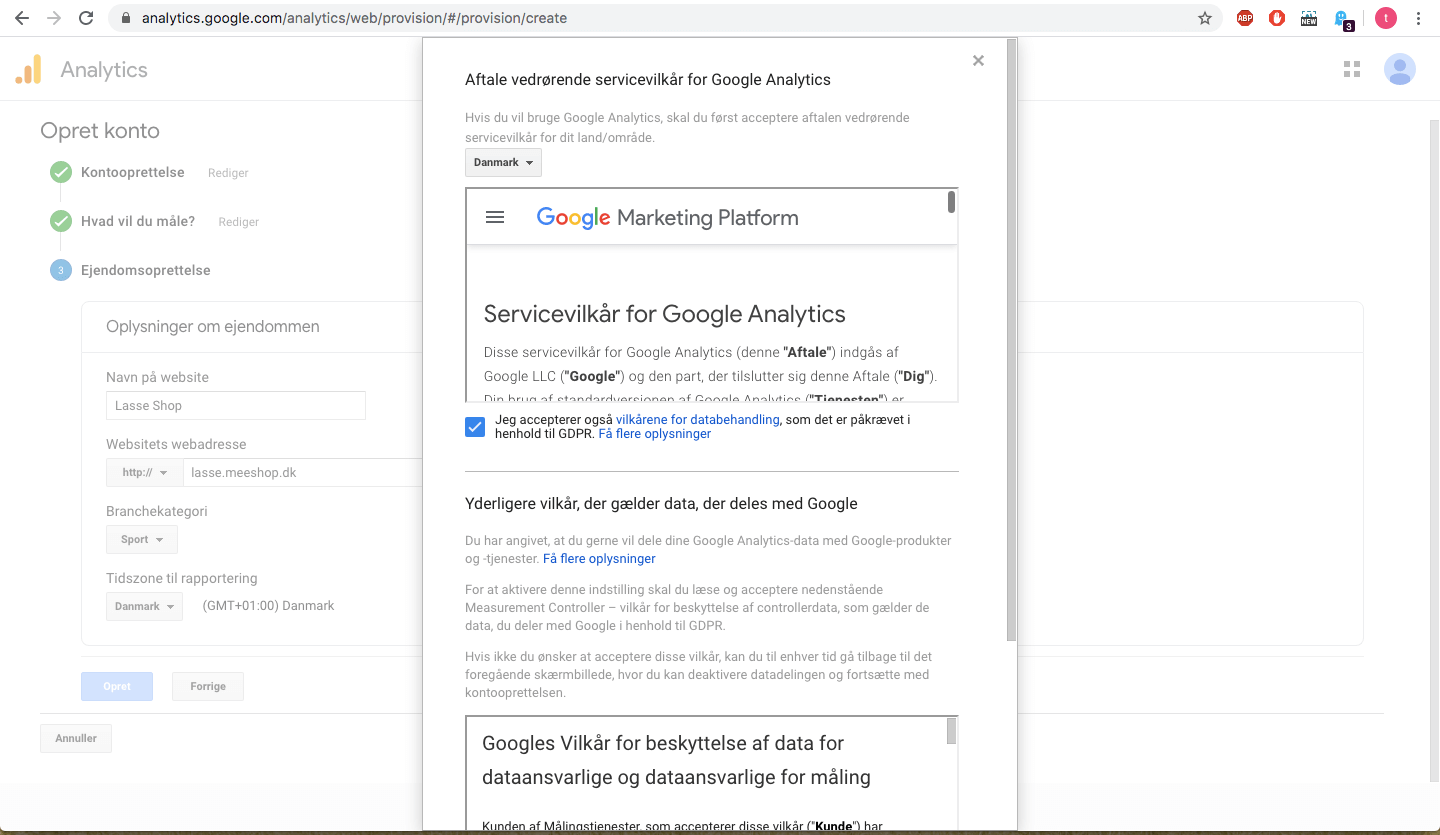The image size is (1440, 835).
Task: Click the browser forward arrow
Action: (x=53, y=18)
